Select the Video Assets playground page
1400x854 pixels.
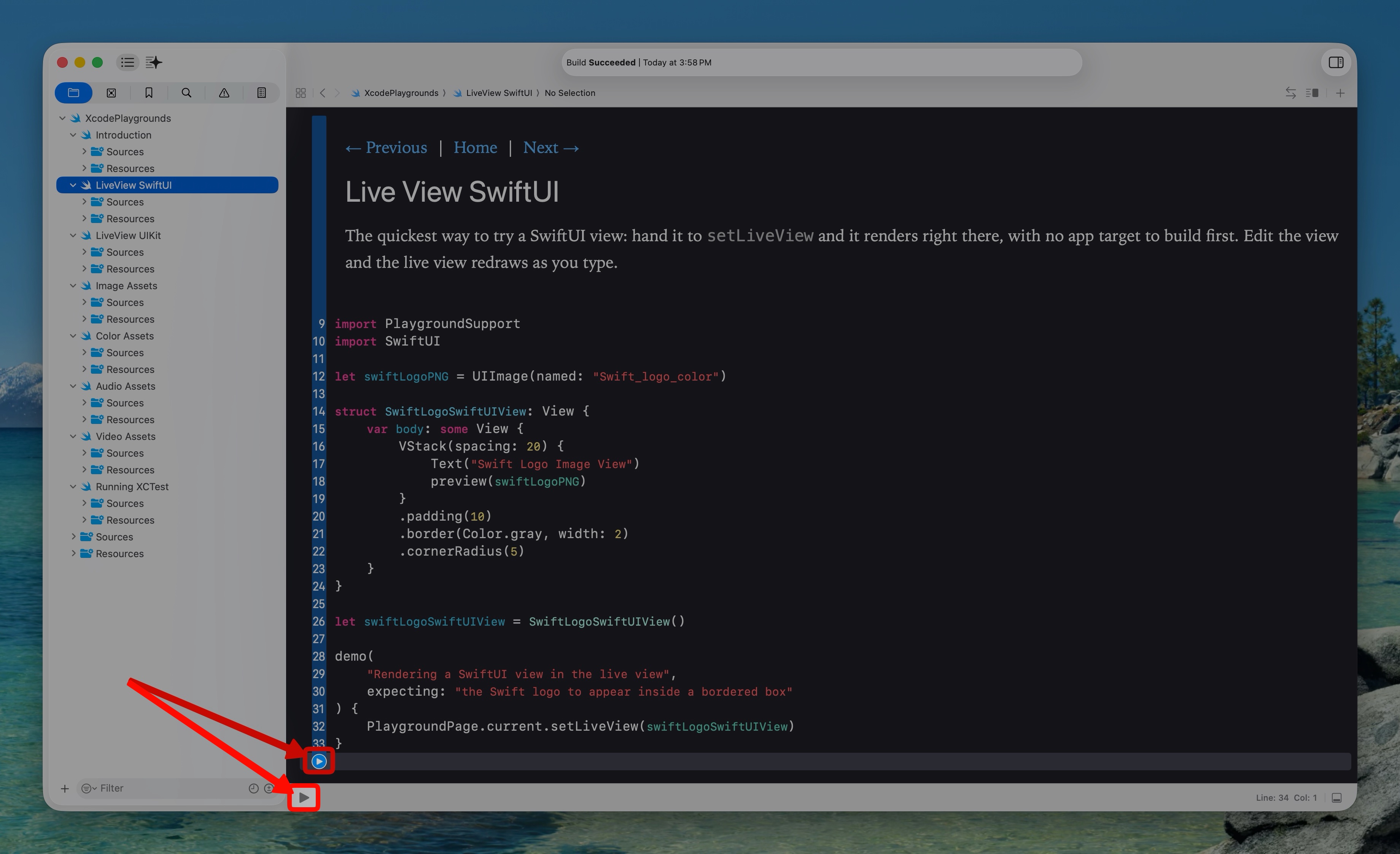[167, 437]
